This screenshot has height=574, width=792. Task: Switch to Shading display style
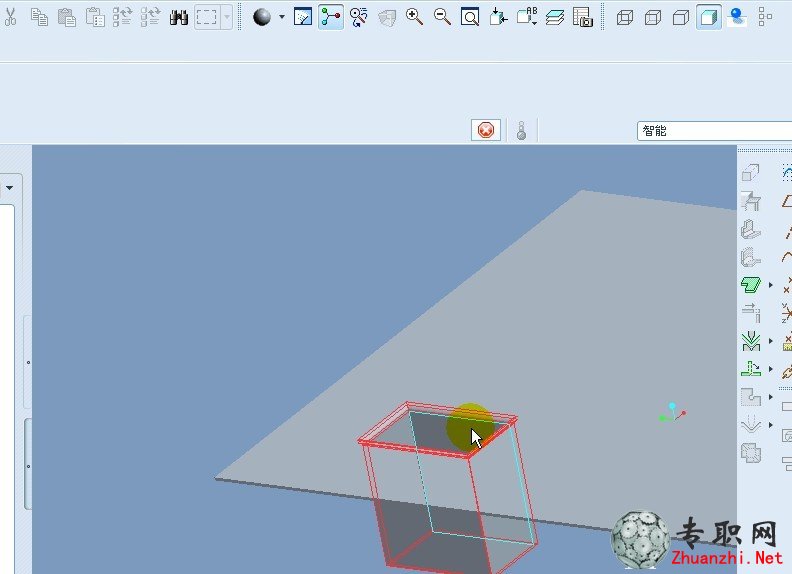pyautogui.click(x=709, y=18)
